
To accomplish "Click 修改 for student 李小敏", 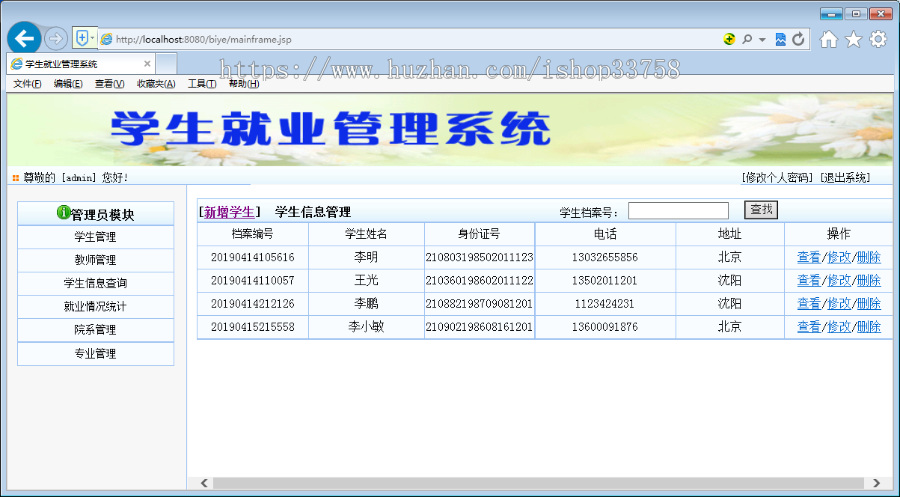I will coord(839,327).
